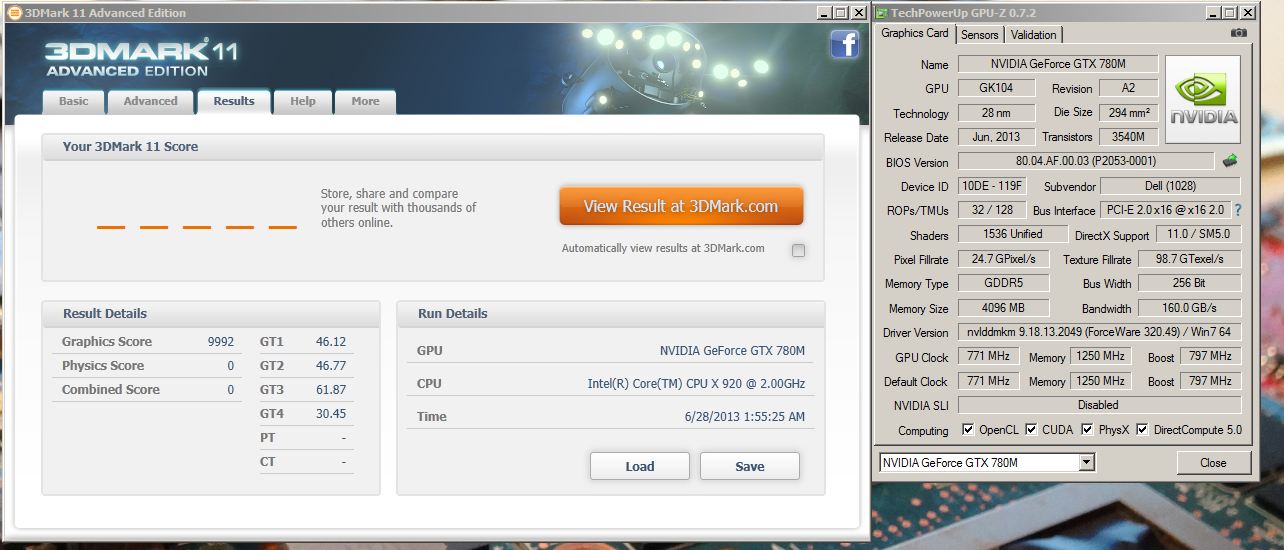Click the 3DMark 11 title bar icon

point(14,13)
